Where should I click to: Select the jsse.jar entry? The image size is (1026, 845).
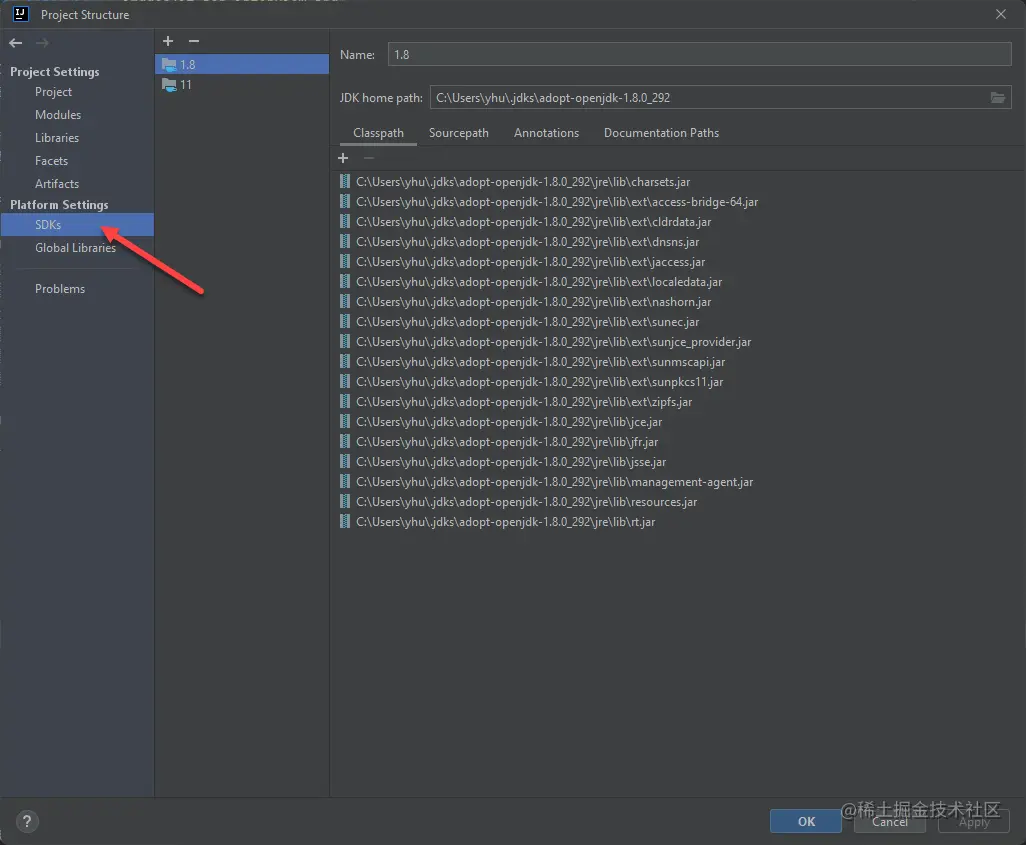coord(511,461)
